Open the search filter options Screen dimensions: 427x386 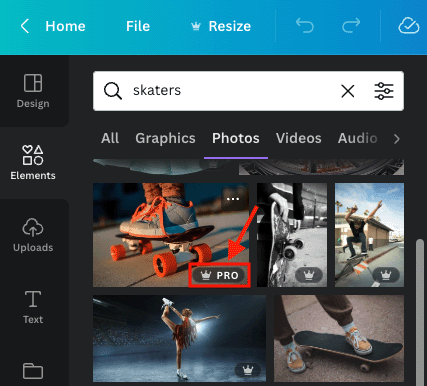(384, 91)
